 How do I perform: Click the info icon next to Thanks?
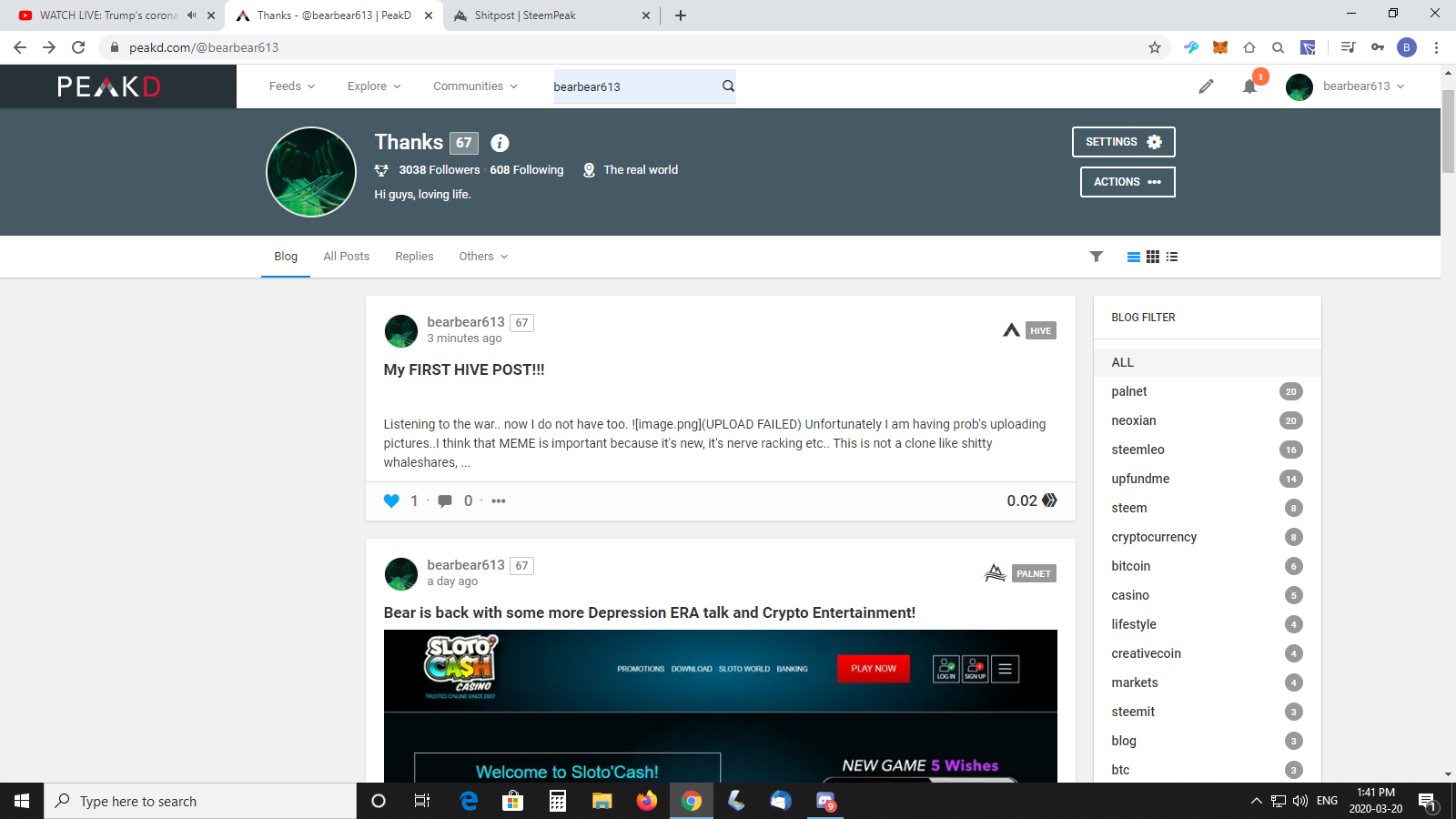[500, 143]
